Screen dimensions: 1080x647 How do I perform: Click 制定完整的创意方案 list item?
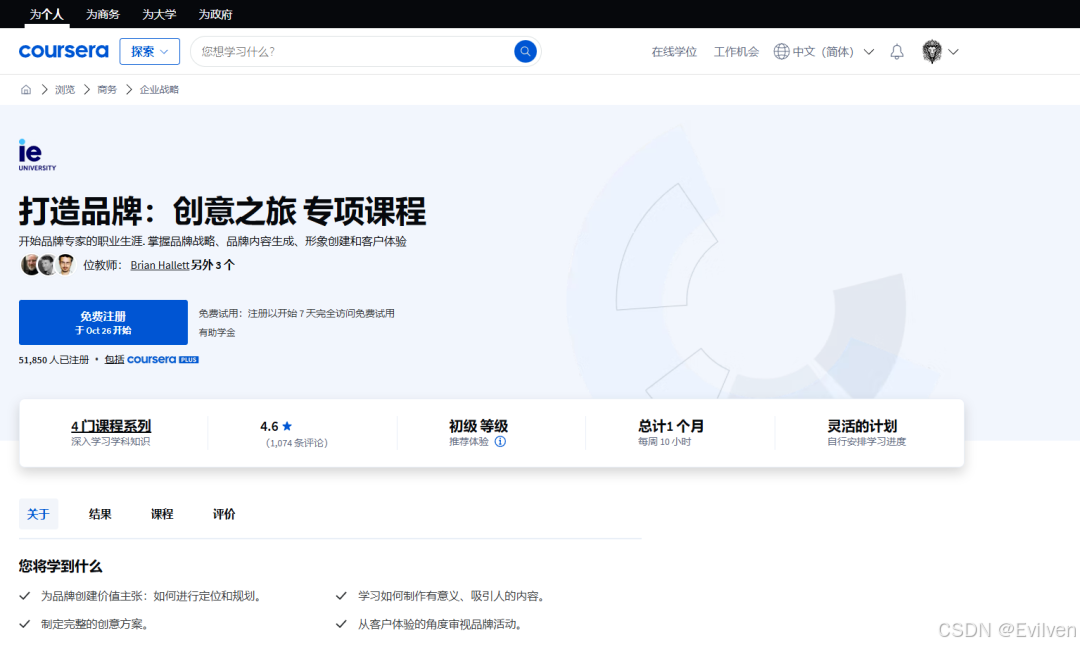[x=94, y=624]
